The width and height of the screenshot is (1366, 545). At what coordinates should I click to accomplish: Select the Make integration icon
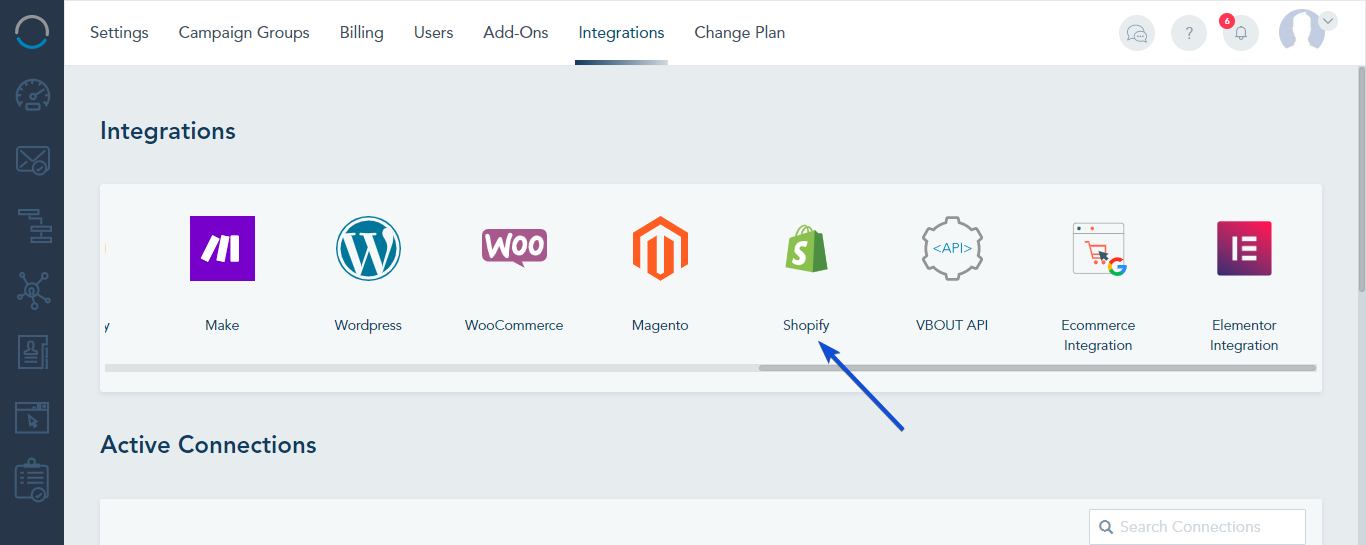point(222,248)
